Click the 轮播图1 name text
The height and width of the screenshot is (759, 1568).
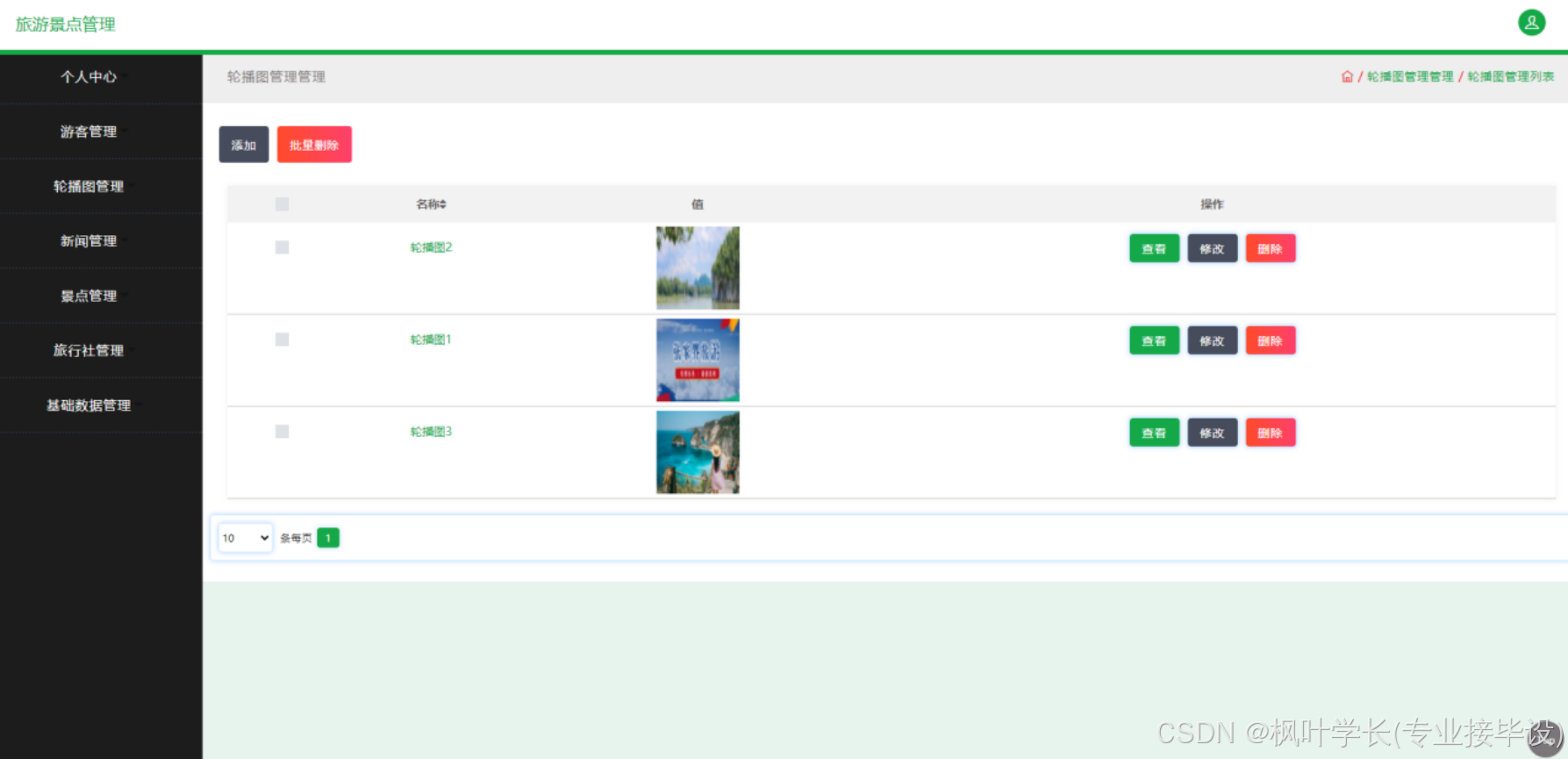click(x=431, y=340)
